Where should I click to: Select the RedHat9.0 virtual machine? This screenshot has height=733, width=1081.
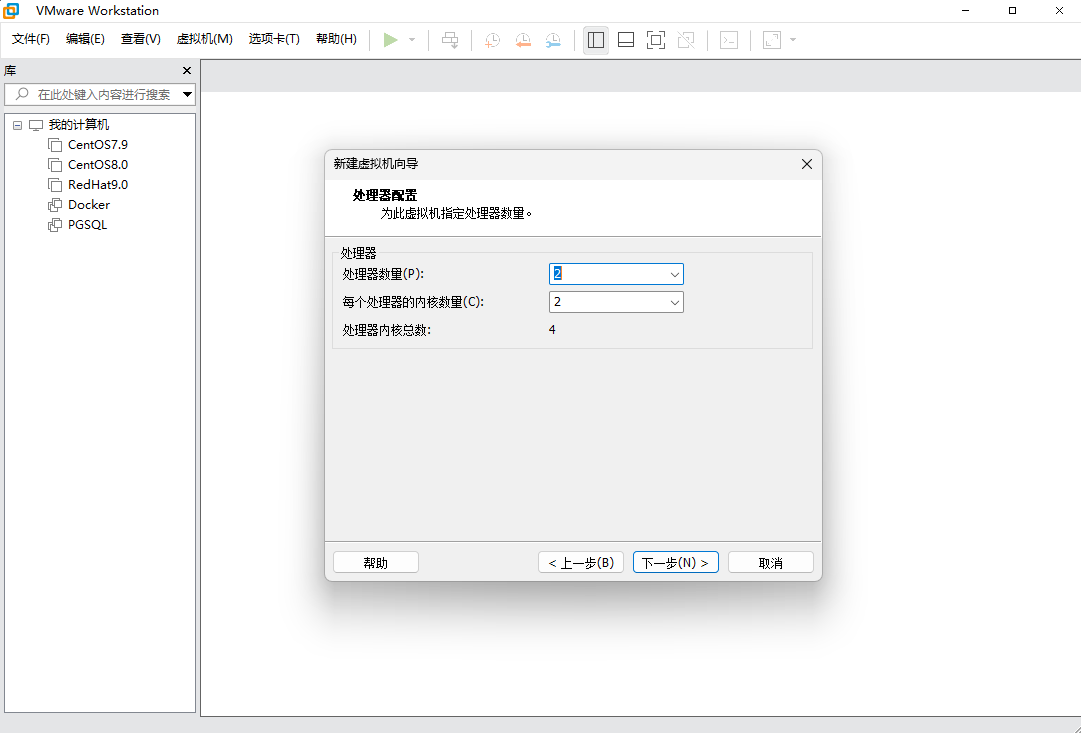click(x=98, y=185)
